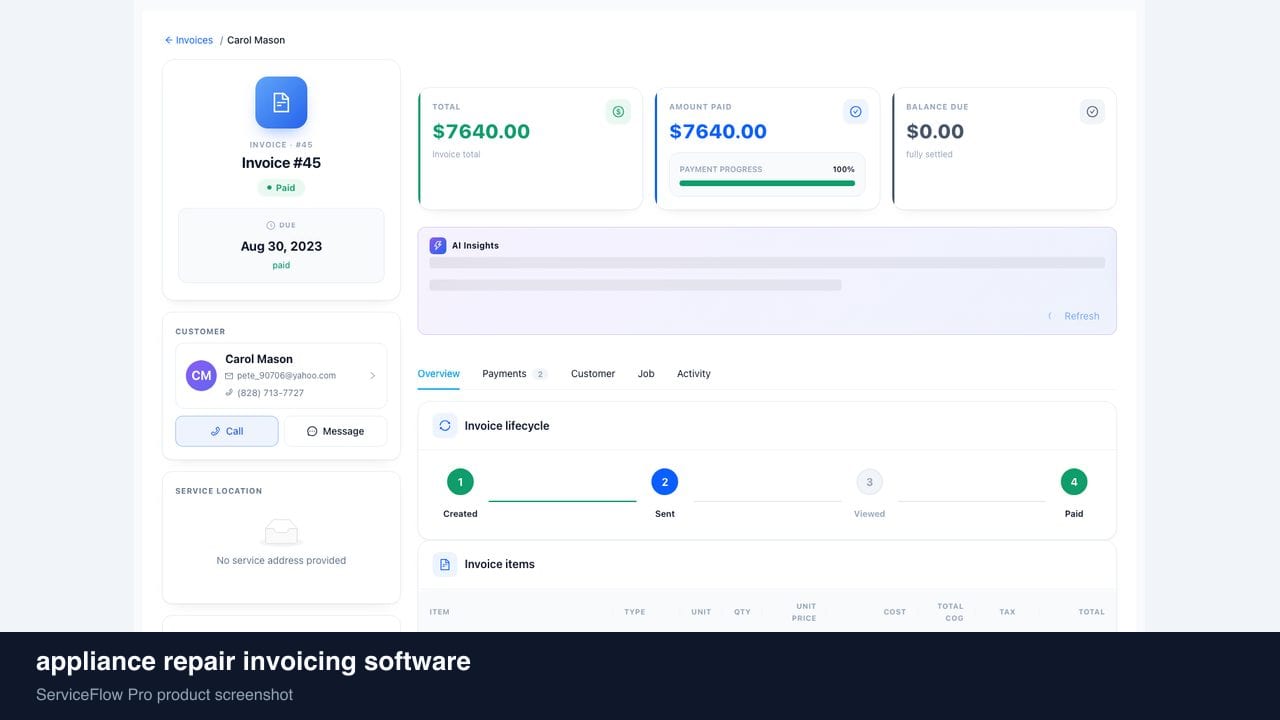The height and width of the screenshot is (720, 1280).
Task: Switch to the Job tab
Action: tap(646, 374)
